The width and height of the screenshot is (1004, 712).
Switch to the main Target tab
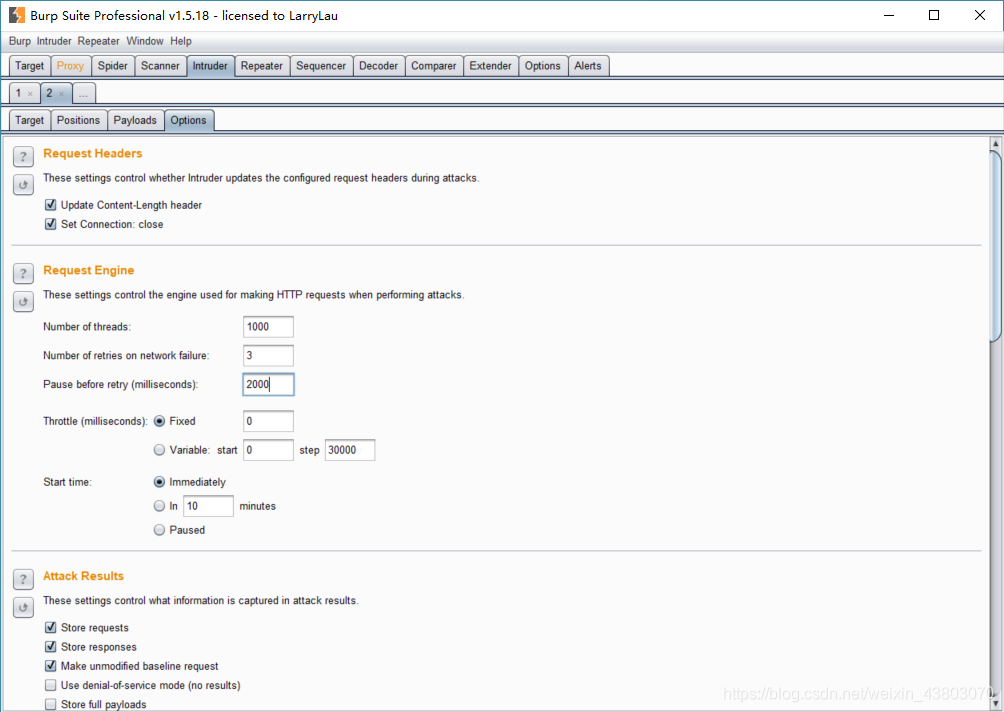pos(29,66)
